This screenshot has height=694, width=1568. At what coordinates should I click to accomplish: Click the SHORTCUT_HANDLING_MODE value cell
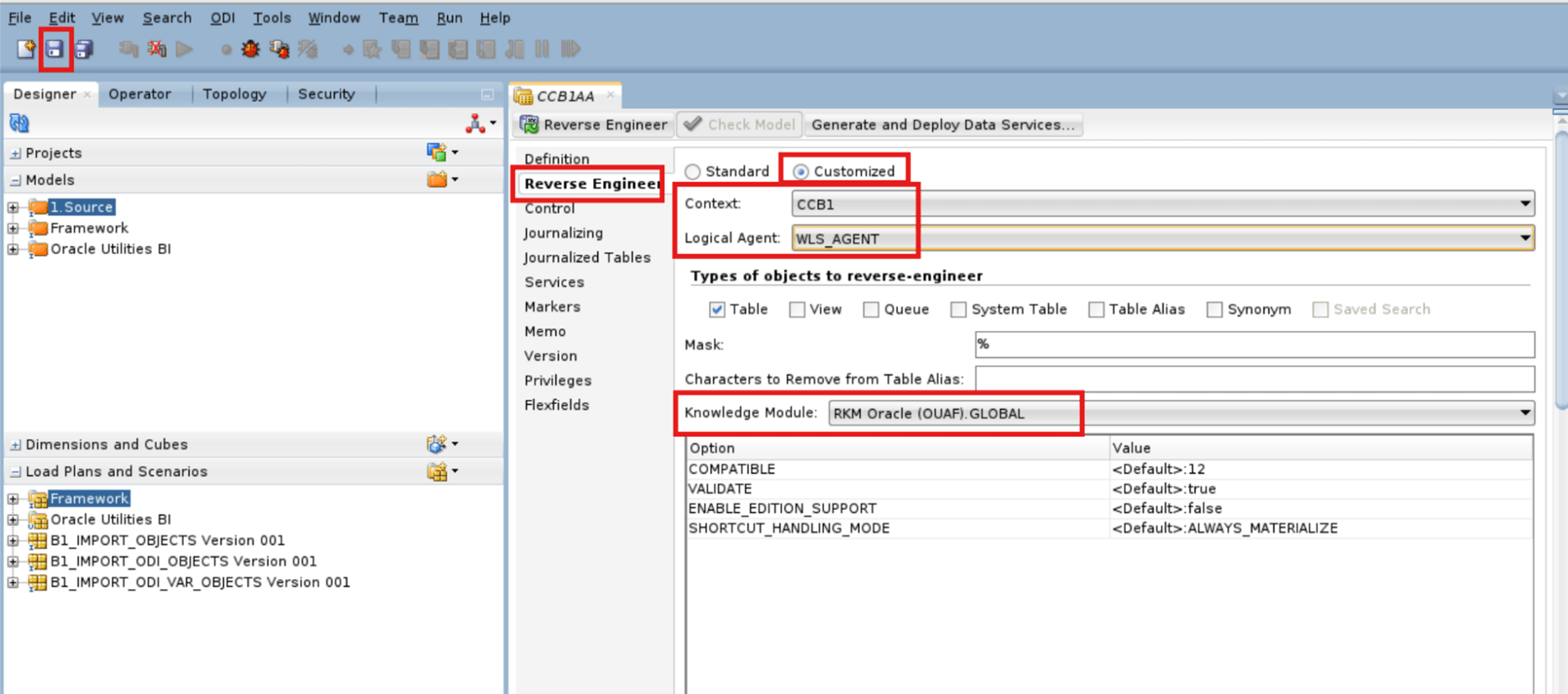(x=1321, y=528)
